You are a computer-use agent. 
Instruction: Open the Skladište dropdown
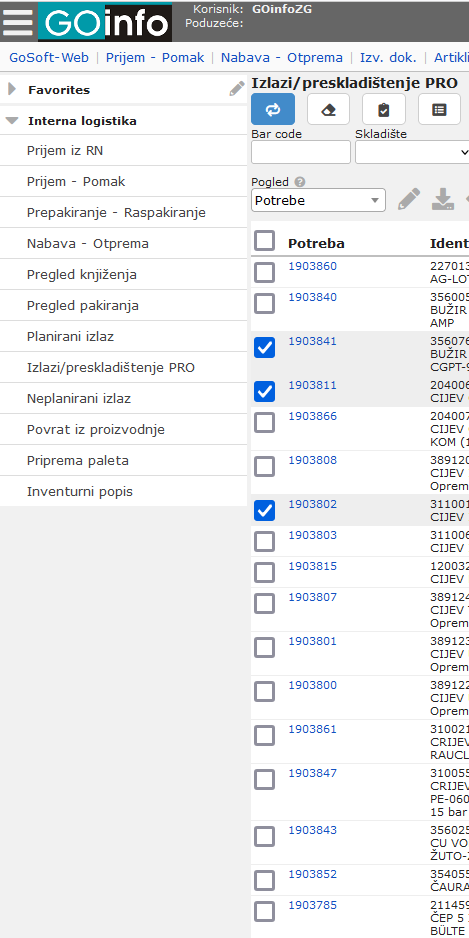(412, 152)
